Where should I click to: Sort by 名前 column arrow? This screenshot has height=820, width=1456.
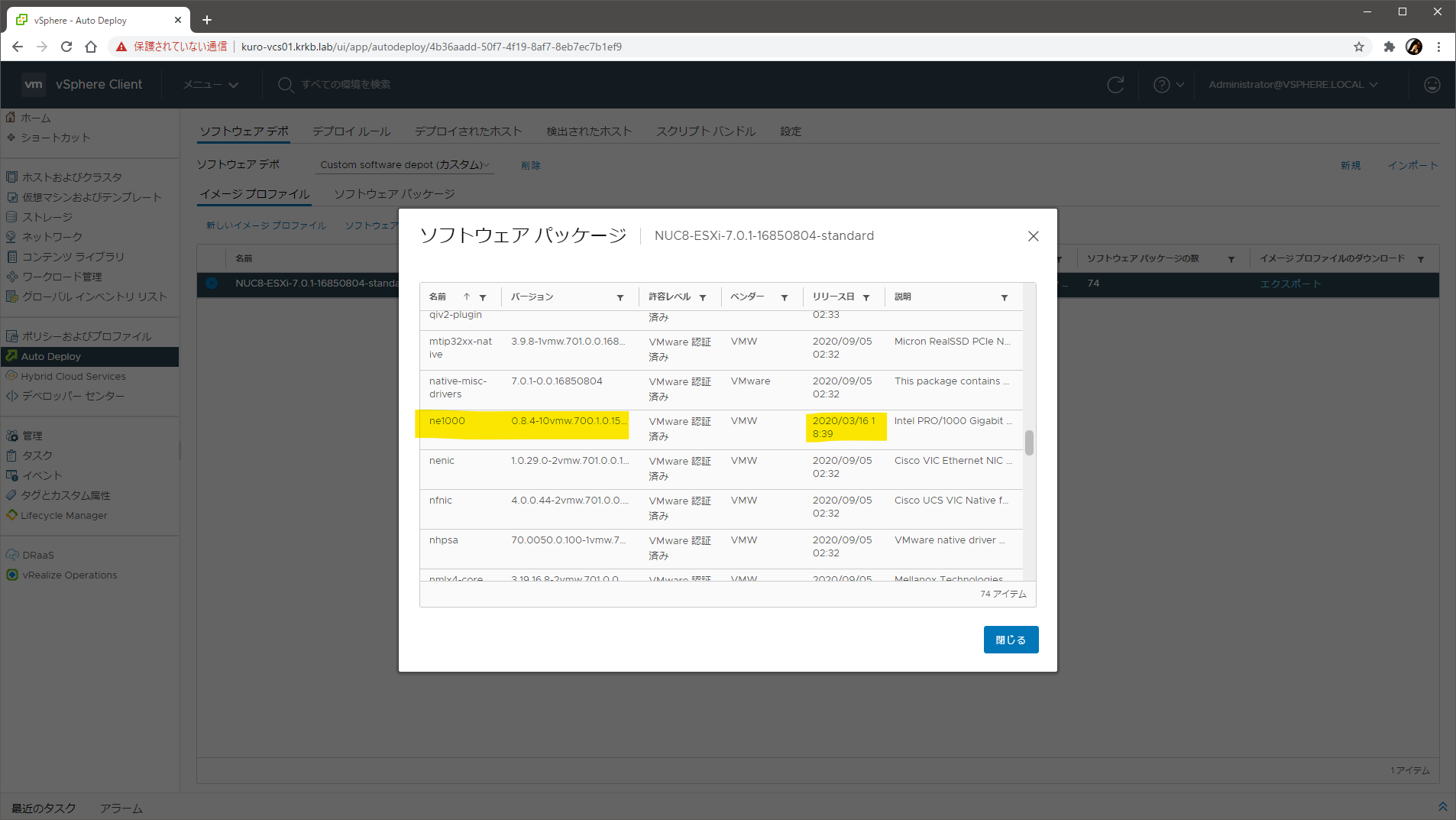466,297
